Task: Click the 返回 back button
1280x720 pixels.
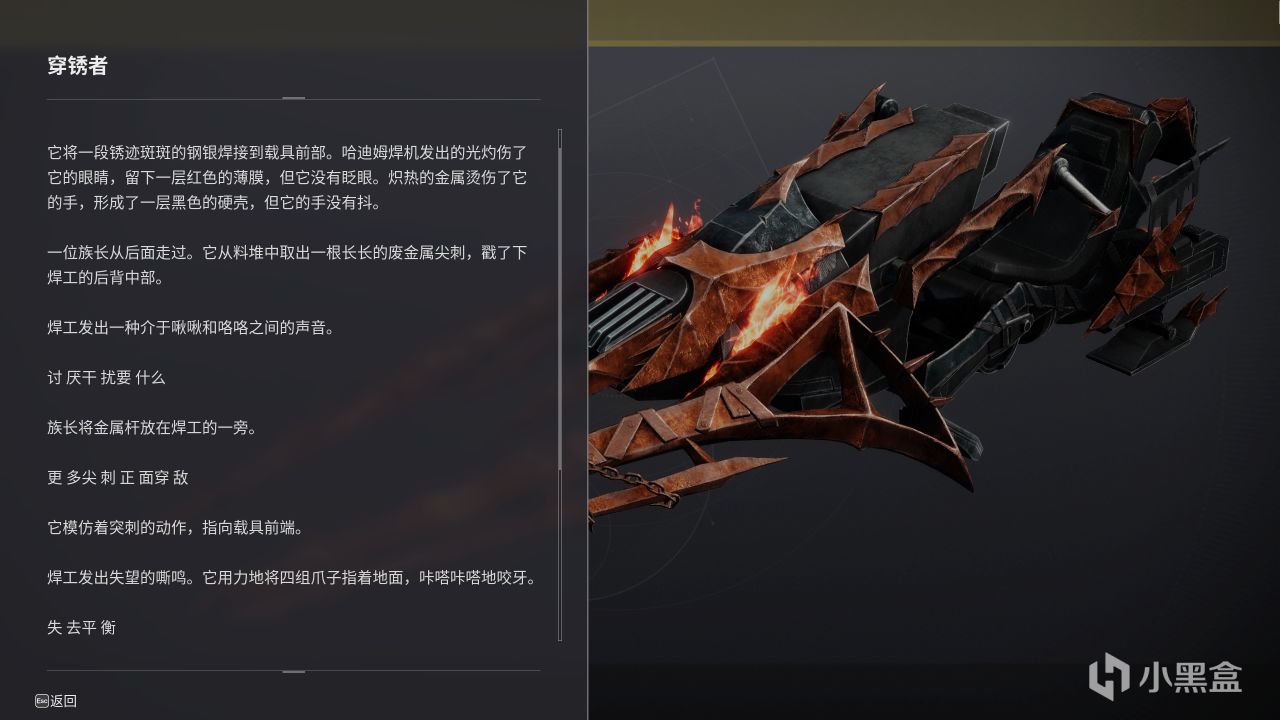Action: (63, 701)
